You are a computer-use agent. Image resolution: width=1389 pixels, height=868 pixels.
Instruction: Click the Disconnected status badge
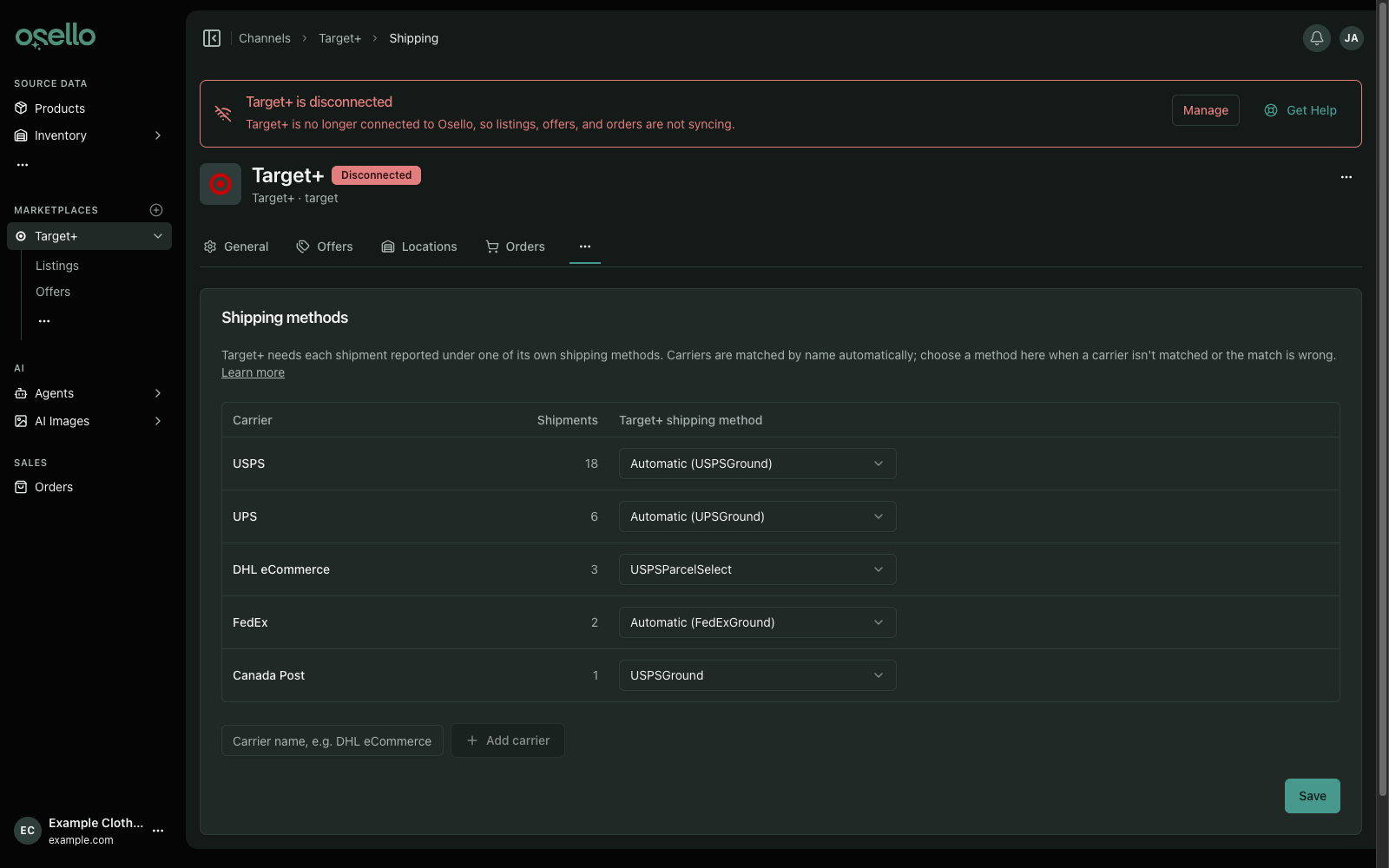[x=376, y=175]
